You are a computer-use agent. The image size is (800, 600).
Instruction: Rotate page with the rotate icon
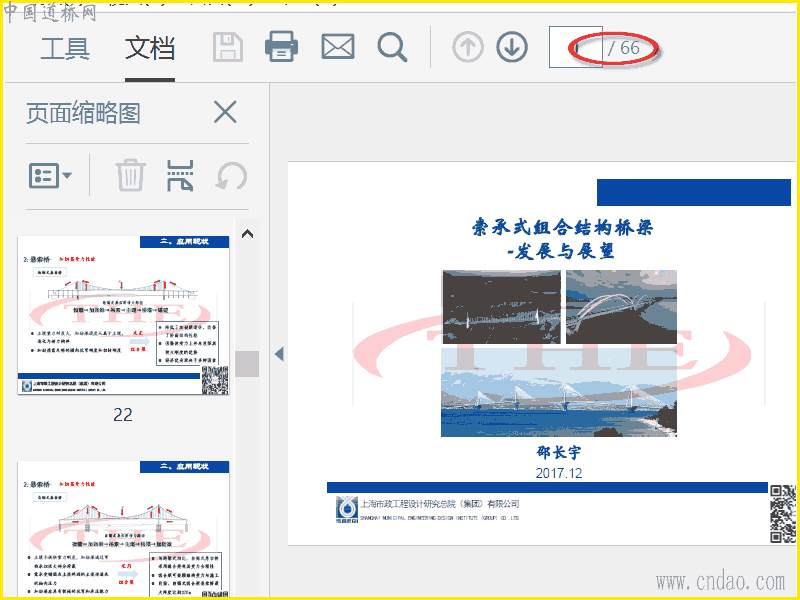232,176
